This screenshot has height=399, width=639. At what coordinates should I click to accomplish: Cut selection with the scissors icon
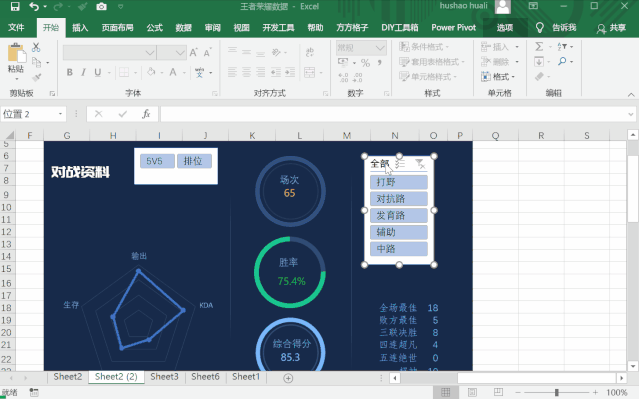[36, 47]
